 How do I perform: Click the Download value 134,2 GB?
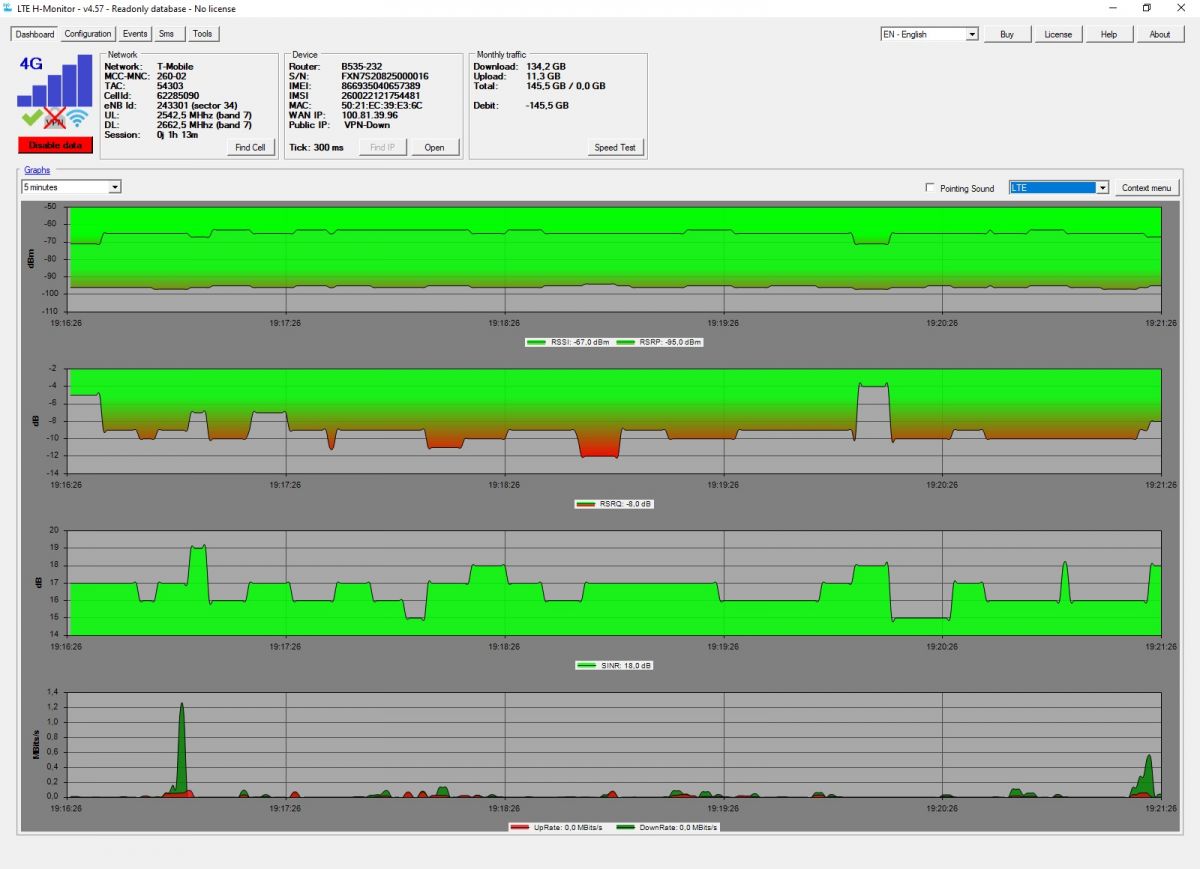click(x=546, y=67)
